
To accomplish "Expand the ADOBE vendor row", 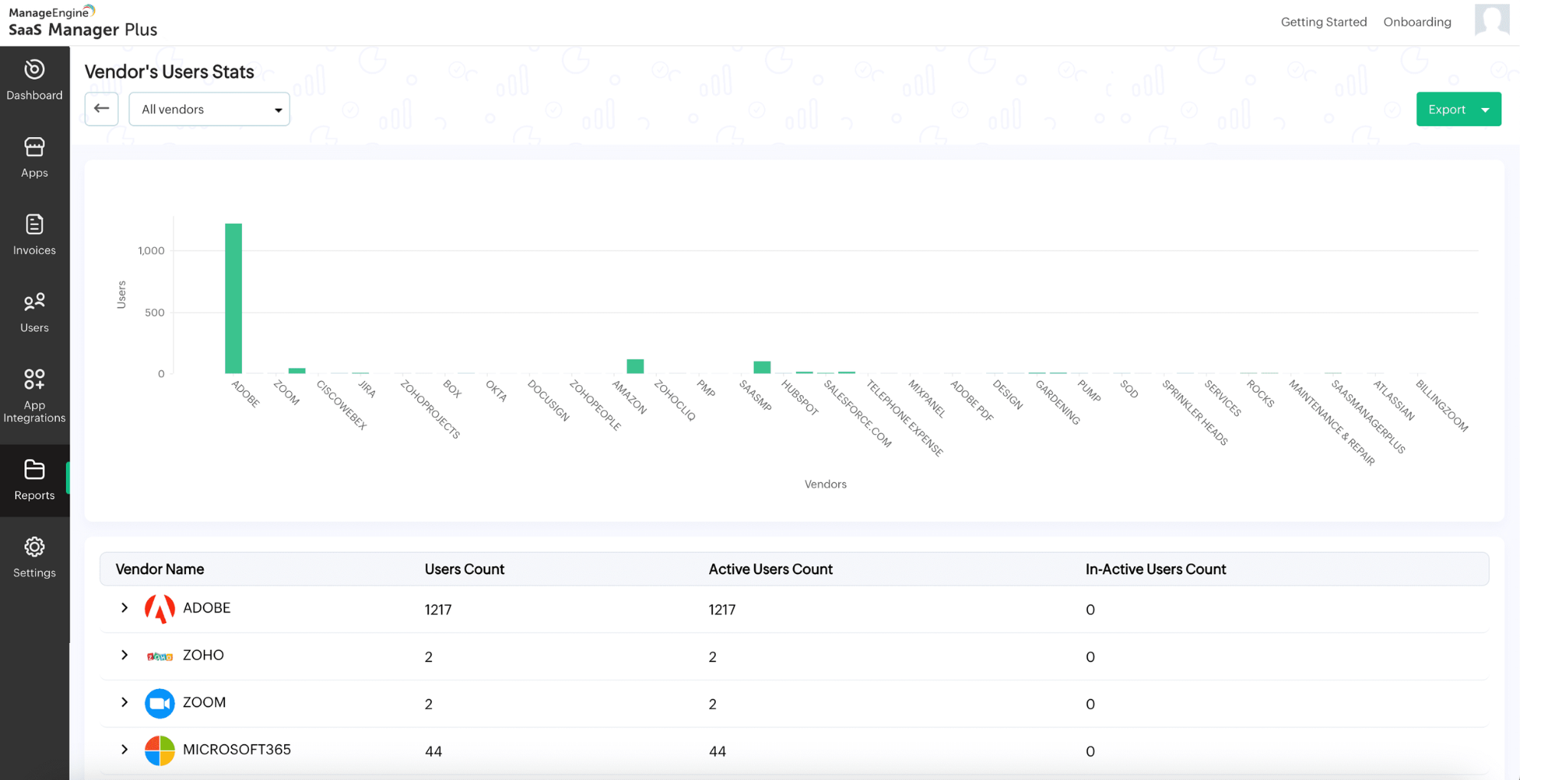I will point(125,608).
